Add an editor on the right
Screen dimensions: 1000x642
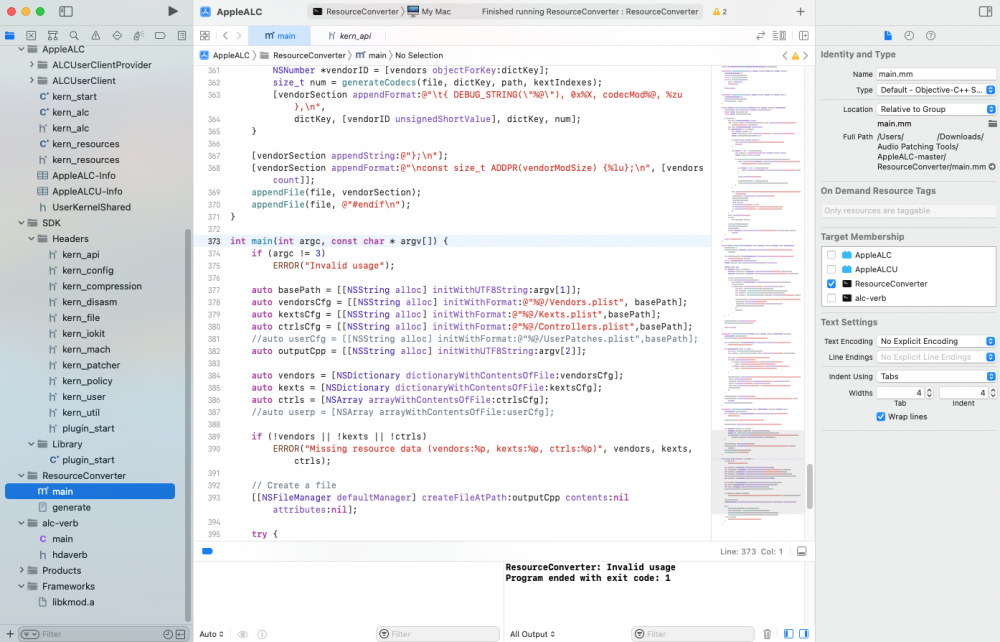804,36
